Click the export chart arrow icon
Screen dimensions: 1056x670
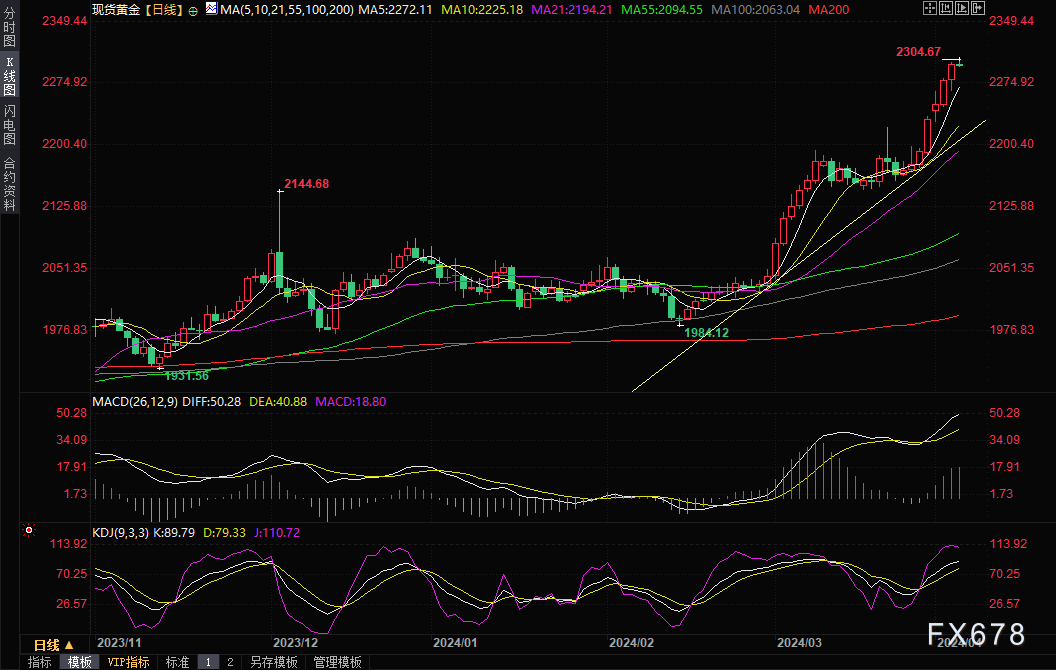coord(978,8)
